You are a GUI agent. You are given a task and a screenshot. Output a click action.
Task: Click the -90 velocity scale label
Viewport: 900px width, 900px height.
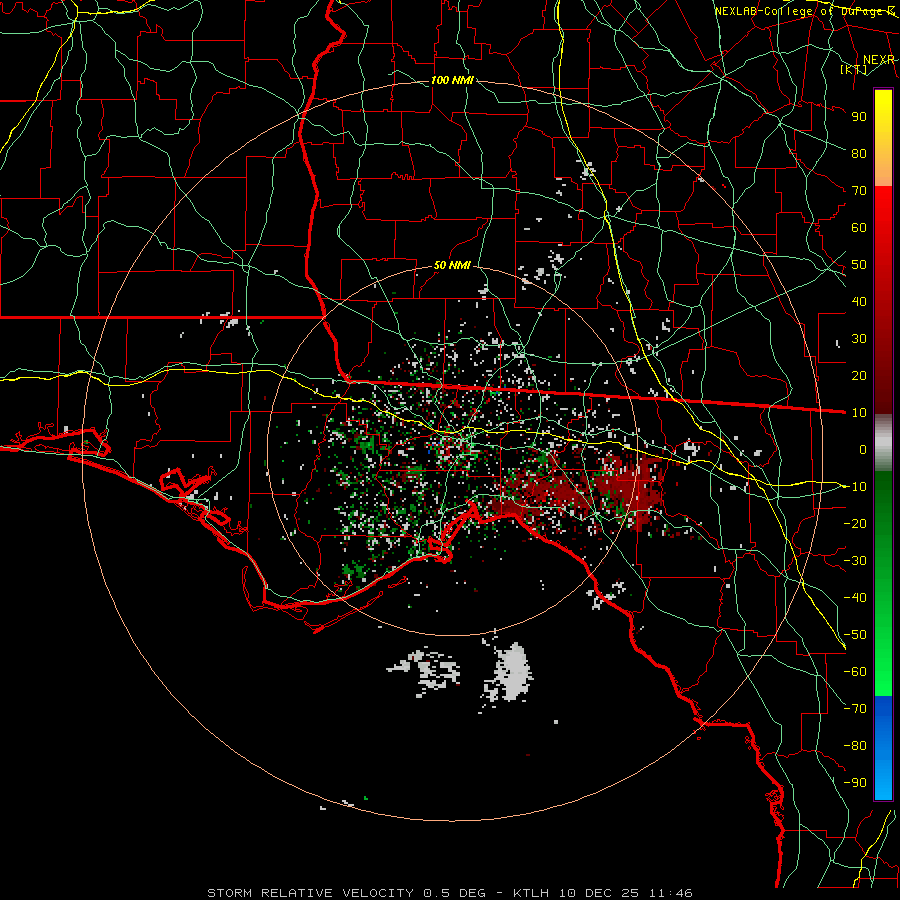pos(855,783)
